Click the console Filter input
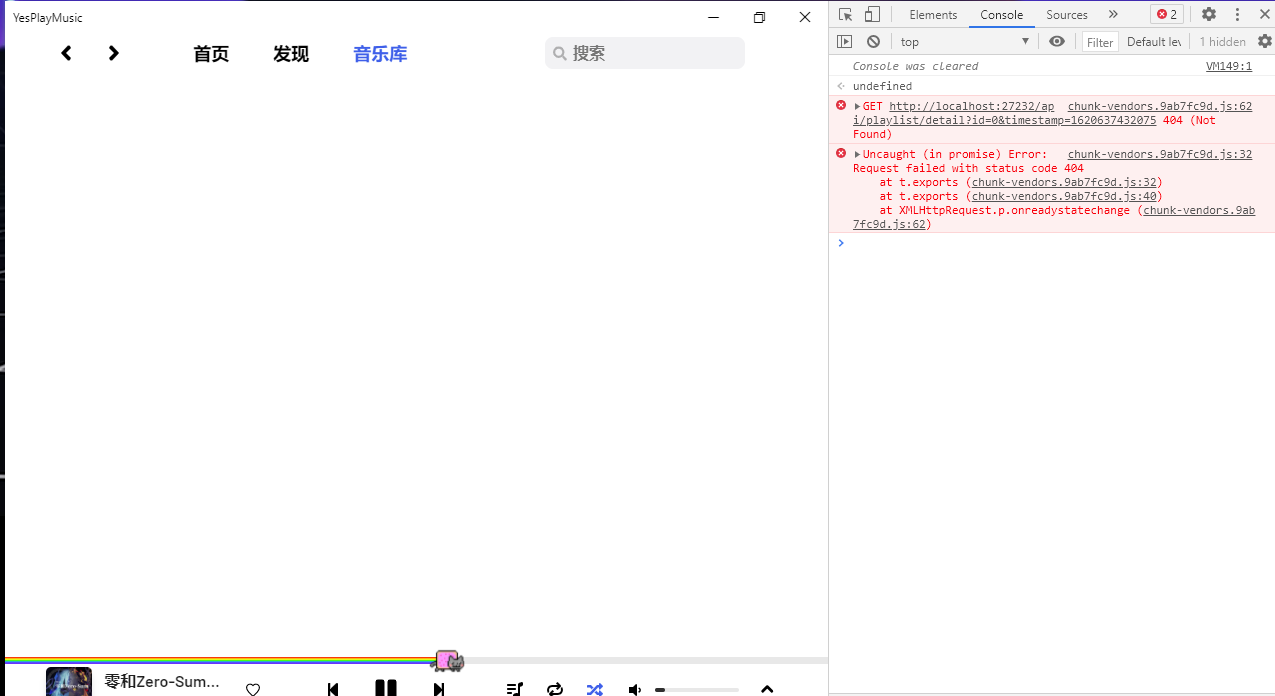The width and height of the screenshot is (1275, 696). [x=1100, y=42]
